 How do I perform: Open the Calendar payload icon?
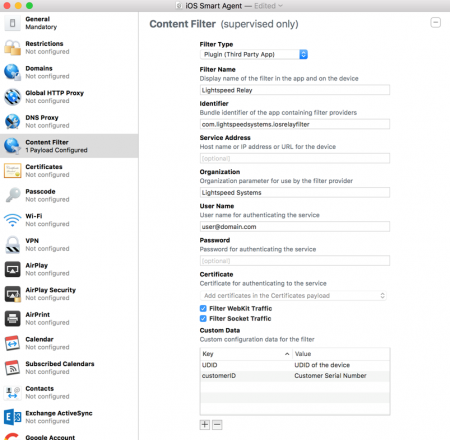tap(12, 343)
